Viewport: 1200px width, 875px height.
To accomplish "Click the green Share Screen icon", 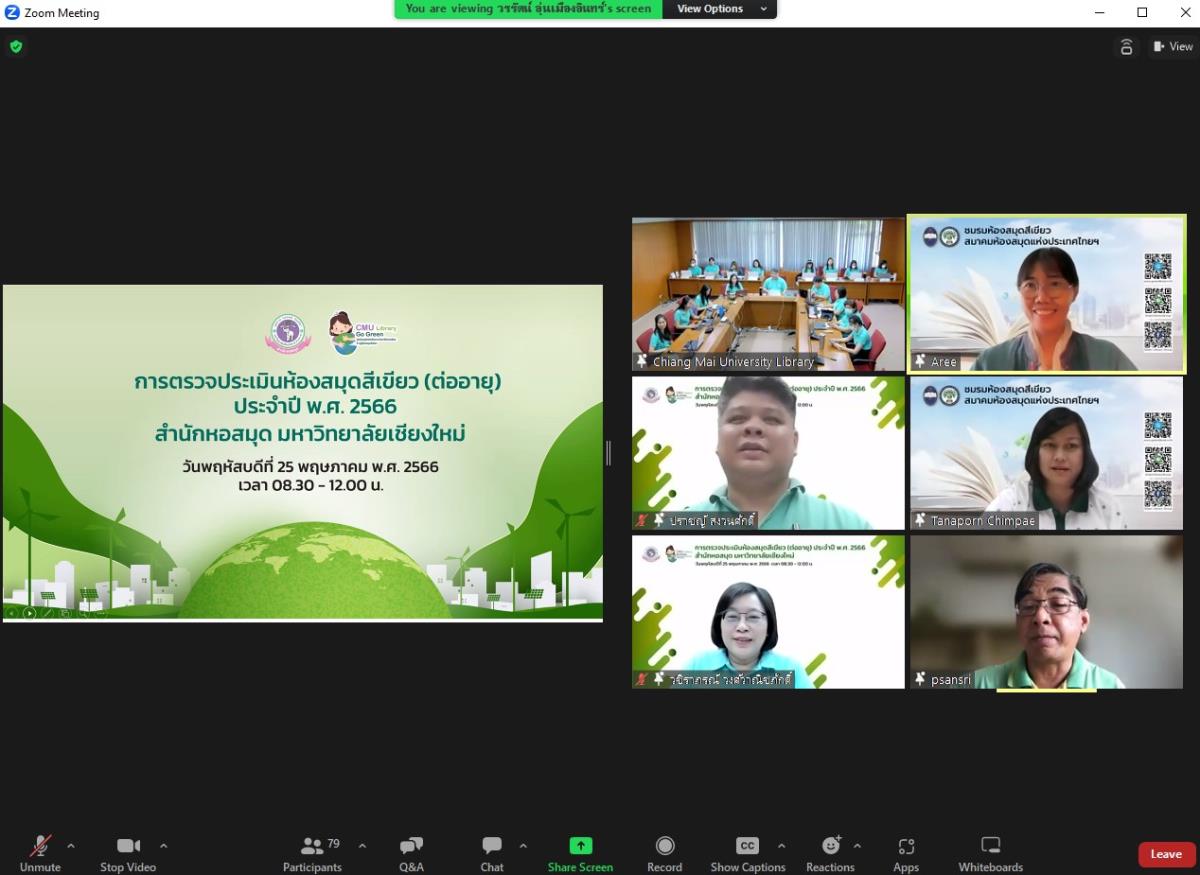I will [x=581, y=846].
